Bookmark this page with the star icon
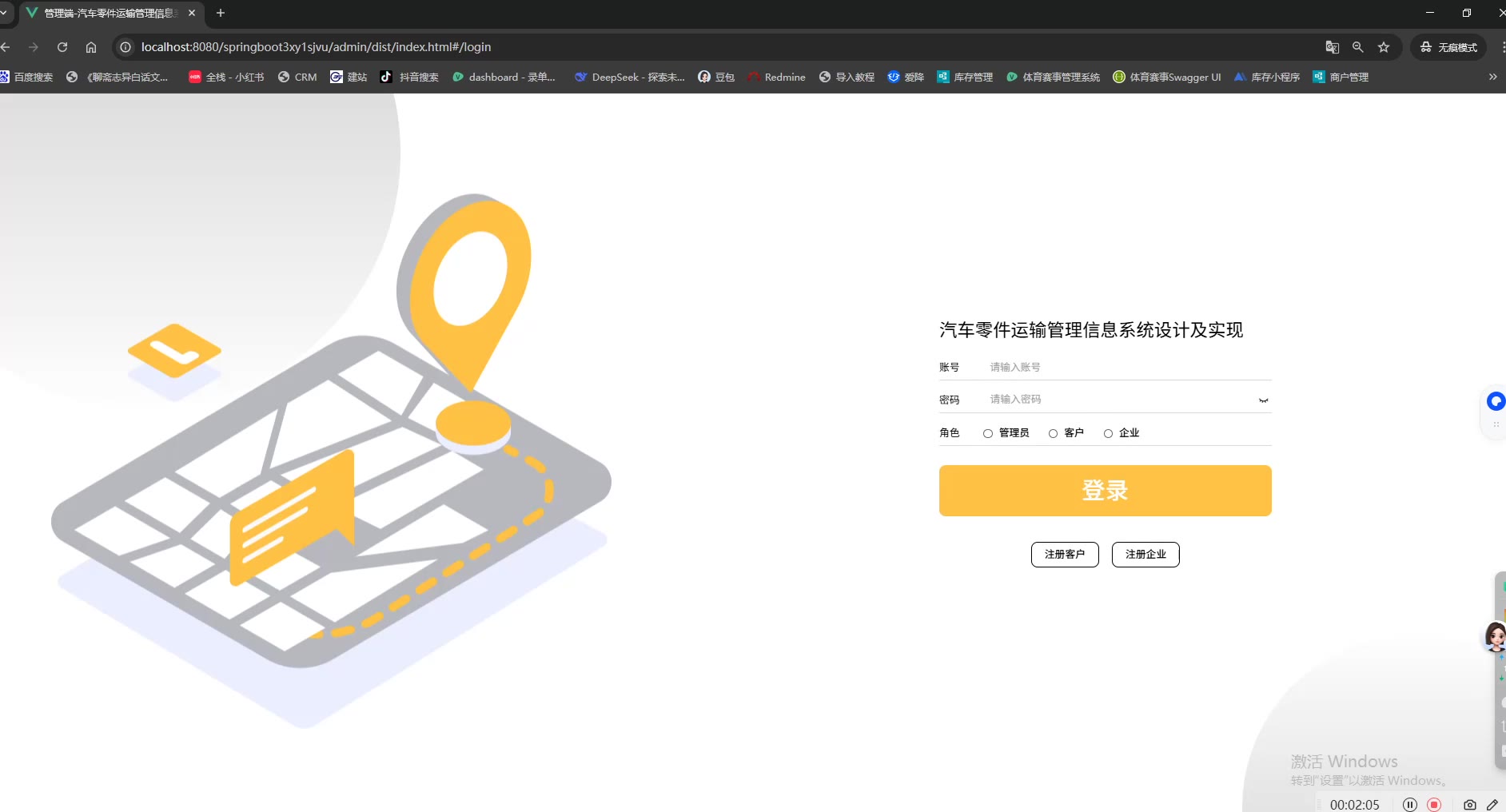Image resolution: width=1506 pixels, height=812 pixels. 1384,47
